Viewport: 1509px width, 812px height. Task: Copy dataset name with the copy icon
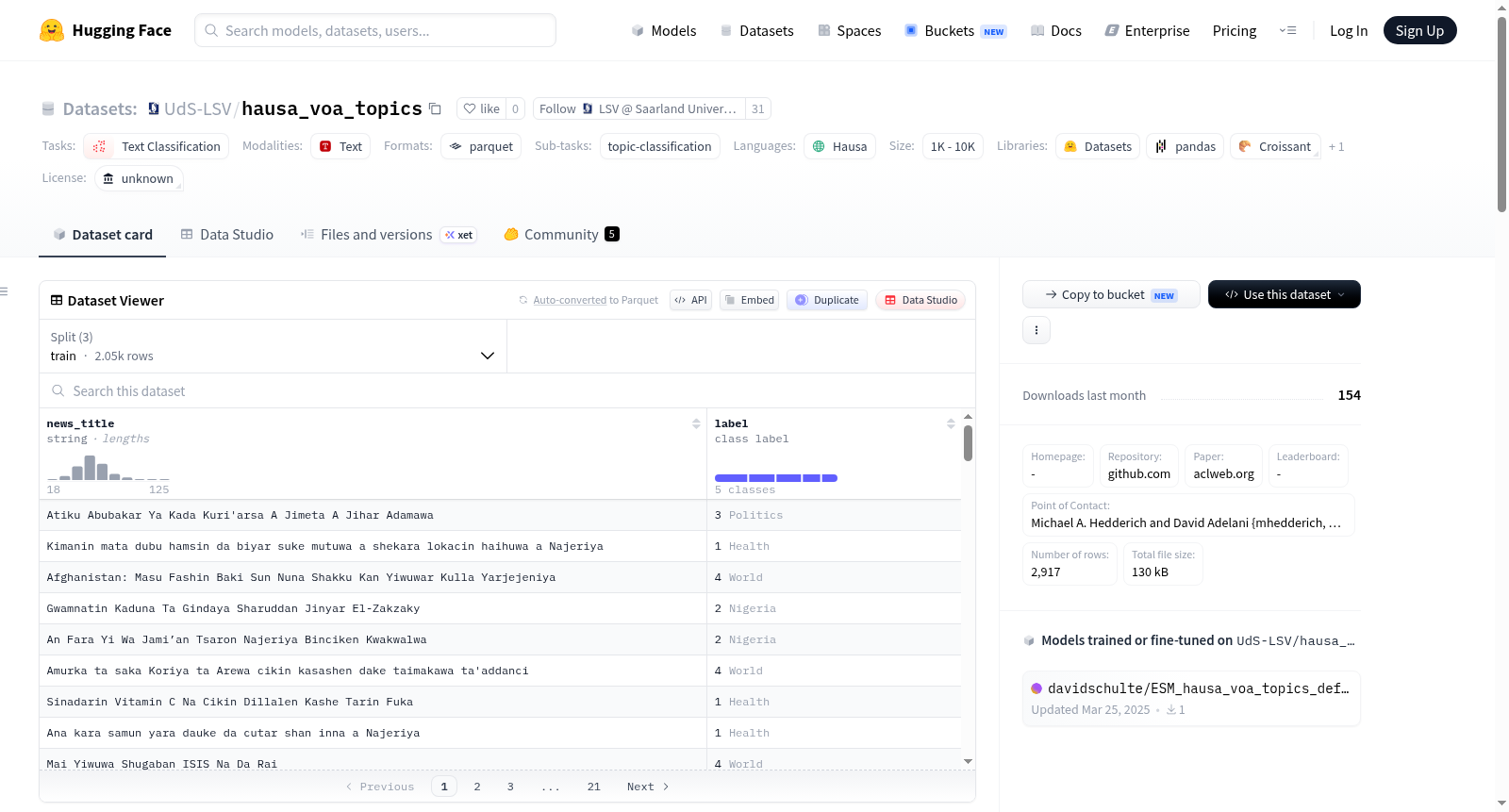coord(435,108)
